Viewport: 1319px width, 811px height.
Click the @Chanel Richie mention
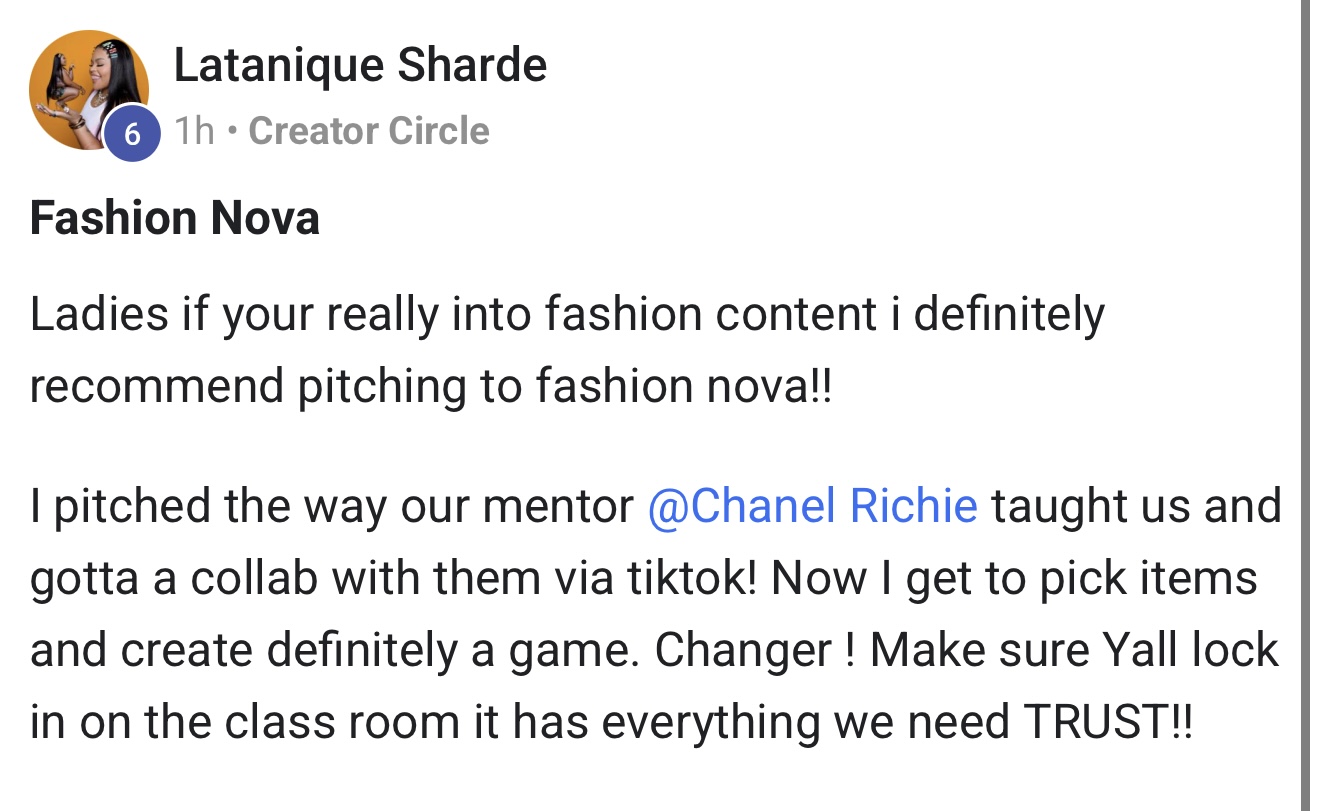(812, 506)
